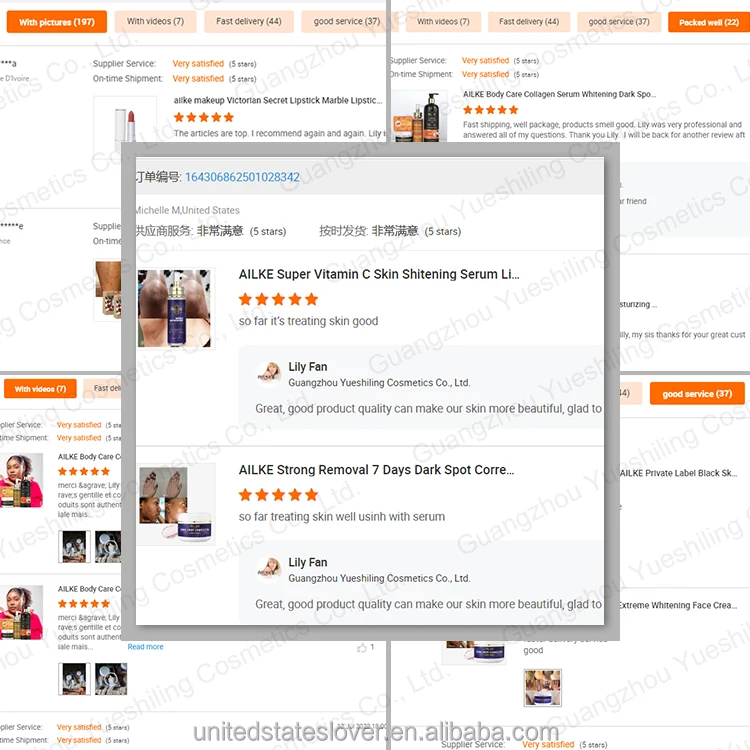Open the Dark Spot Corrector cream thumbnail

(175, 504)
